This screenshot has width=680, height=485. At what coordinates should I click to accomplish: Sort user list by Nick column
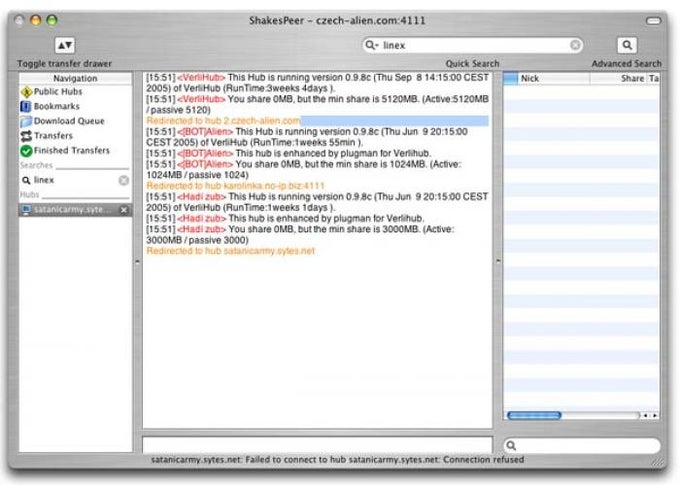554,79
